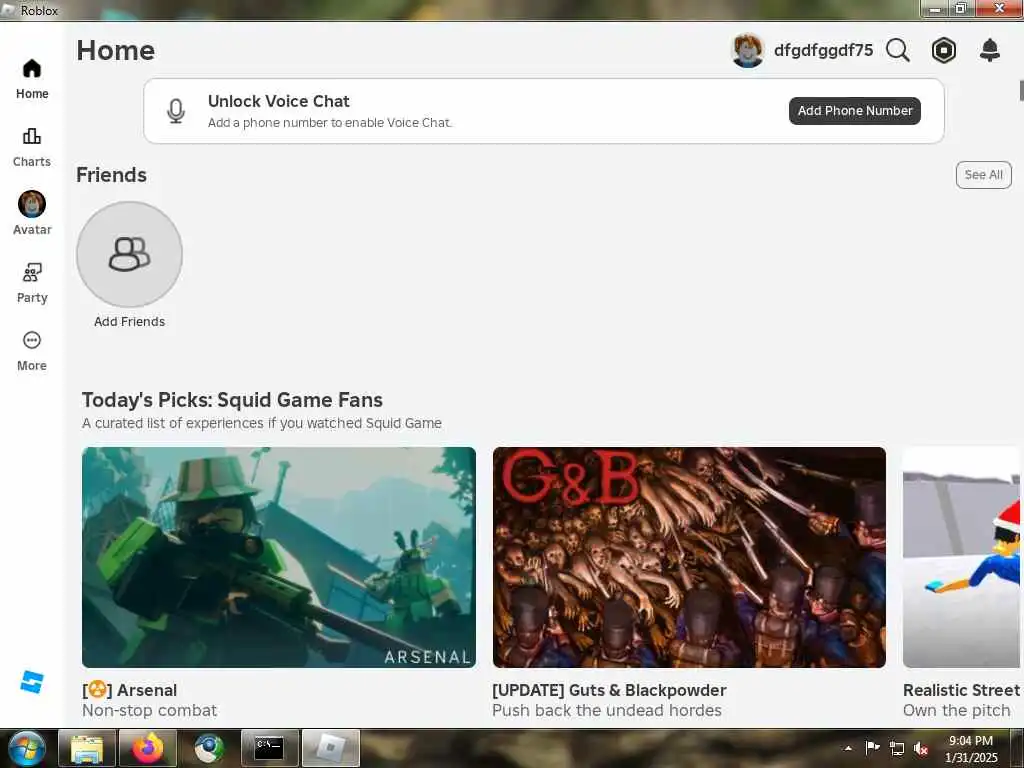Screen dimensions: 1024x768
Task: Click the Unlock Voice Chat heading
Action: click(x=278, y=101)
